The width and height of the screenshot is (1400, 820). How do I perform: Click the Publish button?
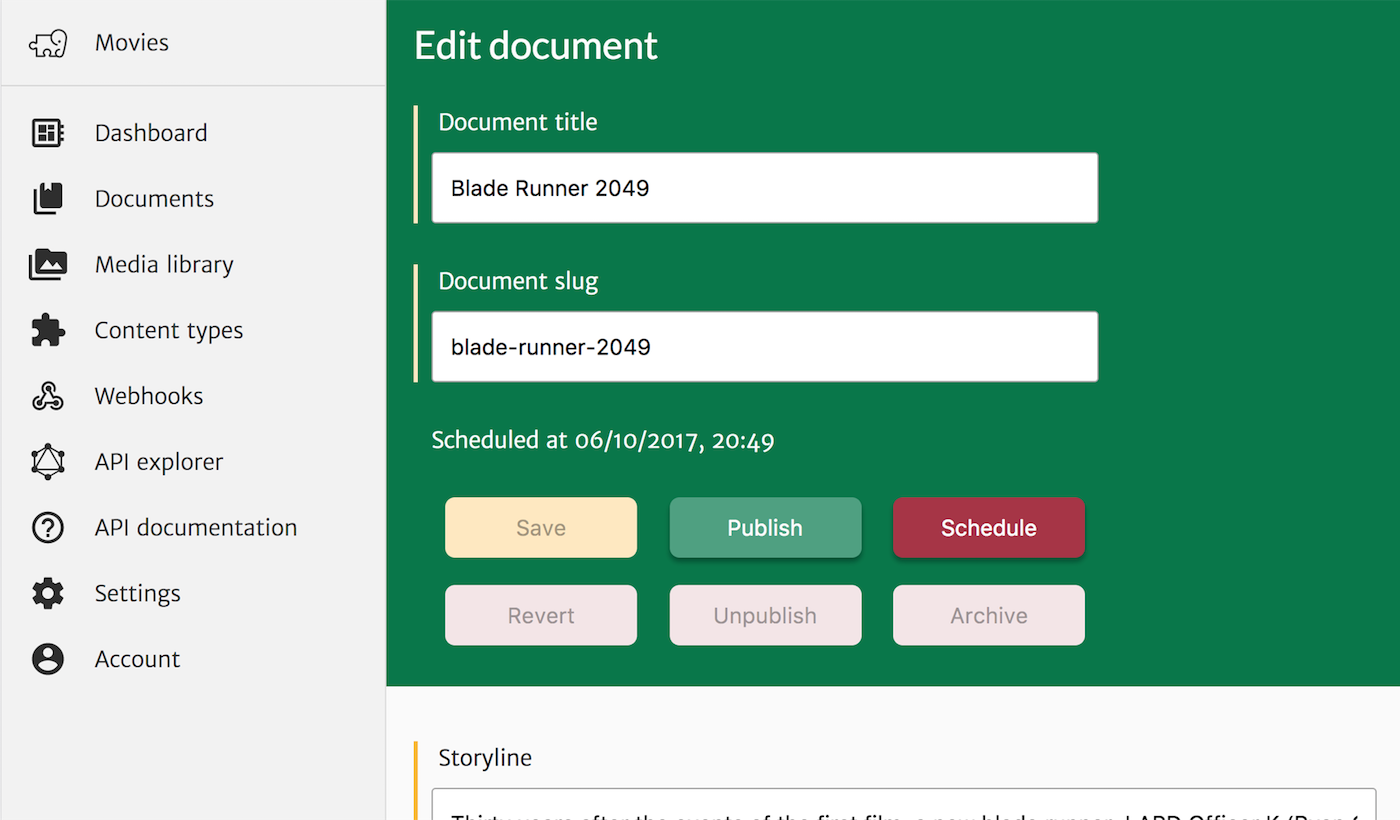tap(765, 528)
